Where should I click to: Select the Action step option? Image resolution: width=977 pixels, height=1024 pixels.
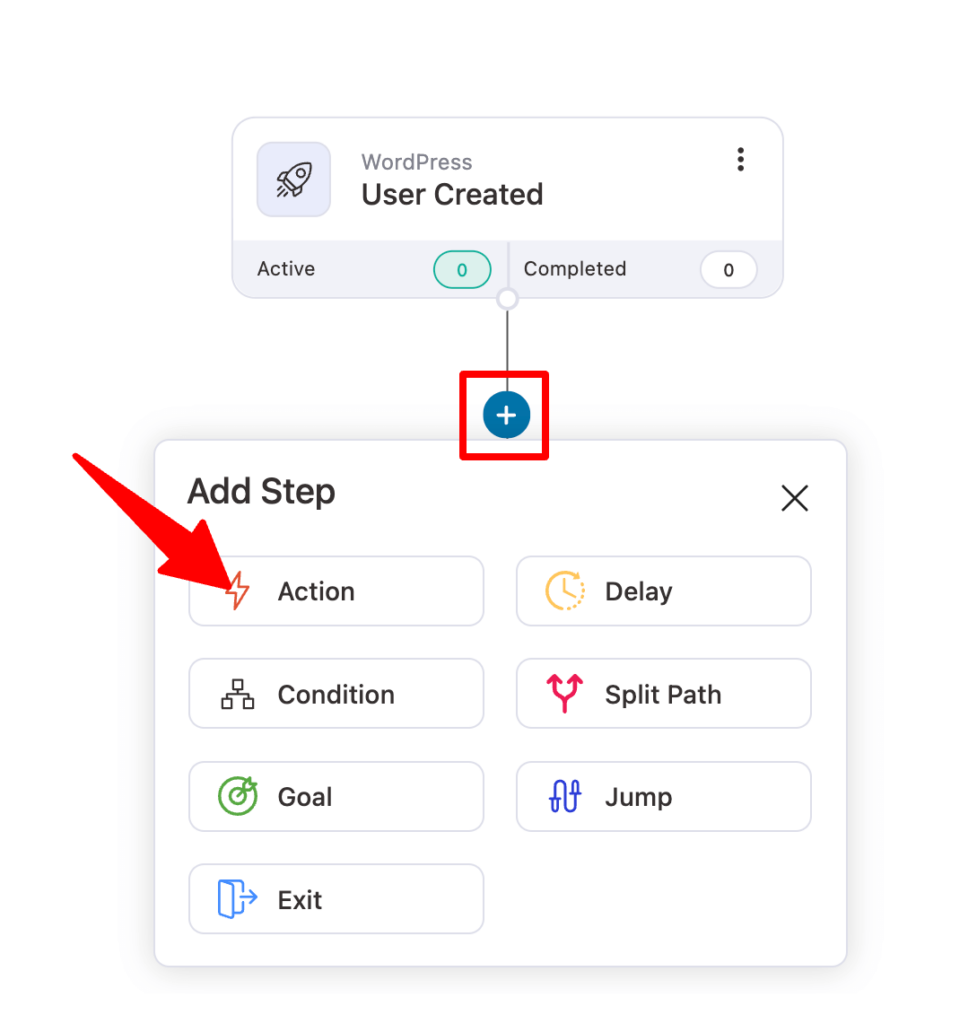point(336,591)
